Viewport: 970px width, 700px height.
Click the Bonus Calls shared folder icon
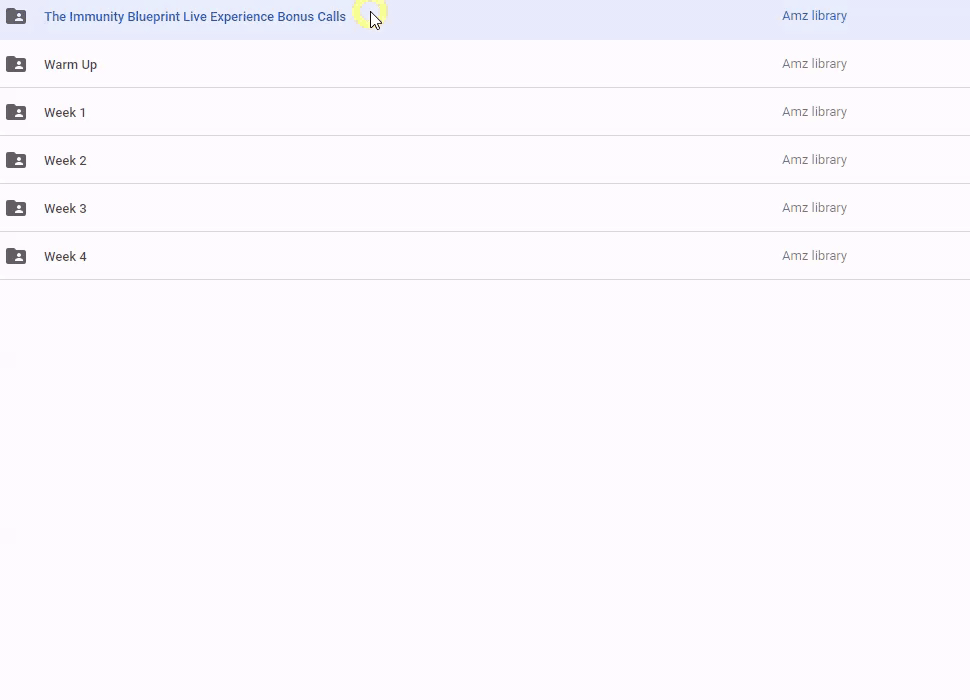[16, 16]
